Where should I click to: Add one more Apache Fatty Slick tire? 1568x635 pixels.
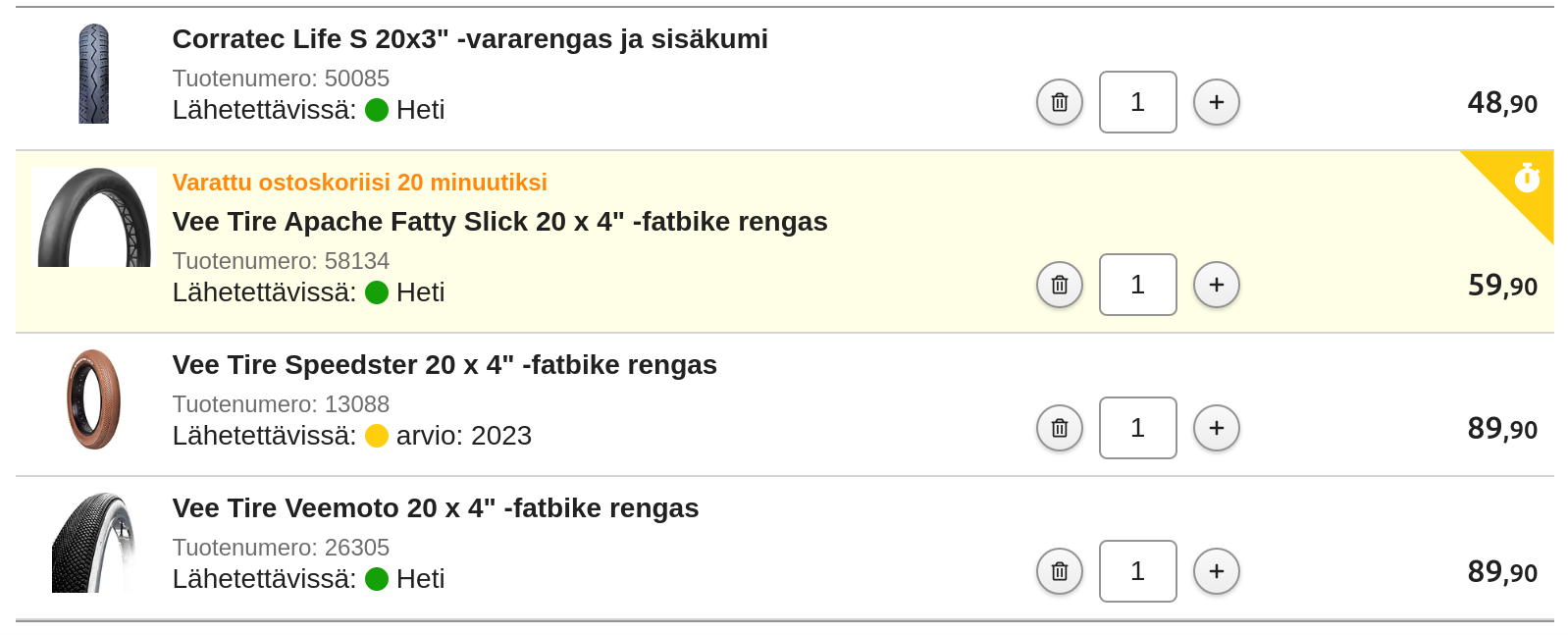tap(1217, 285)
